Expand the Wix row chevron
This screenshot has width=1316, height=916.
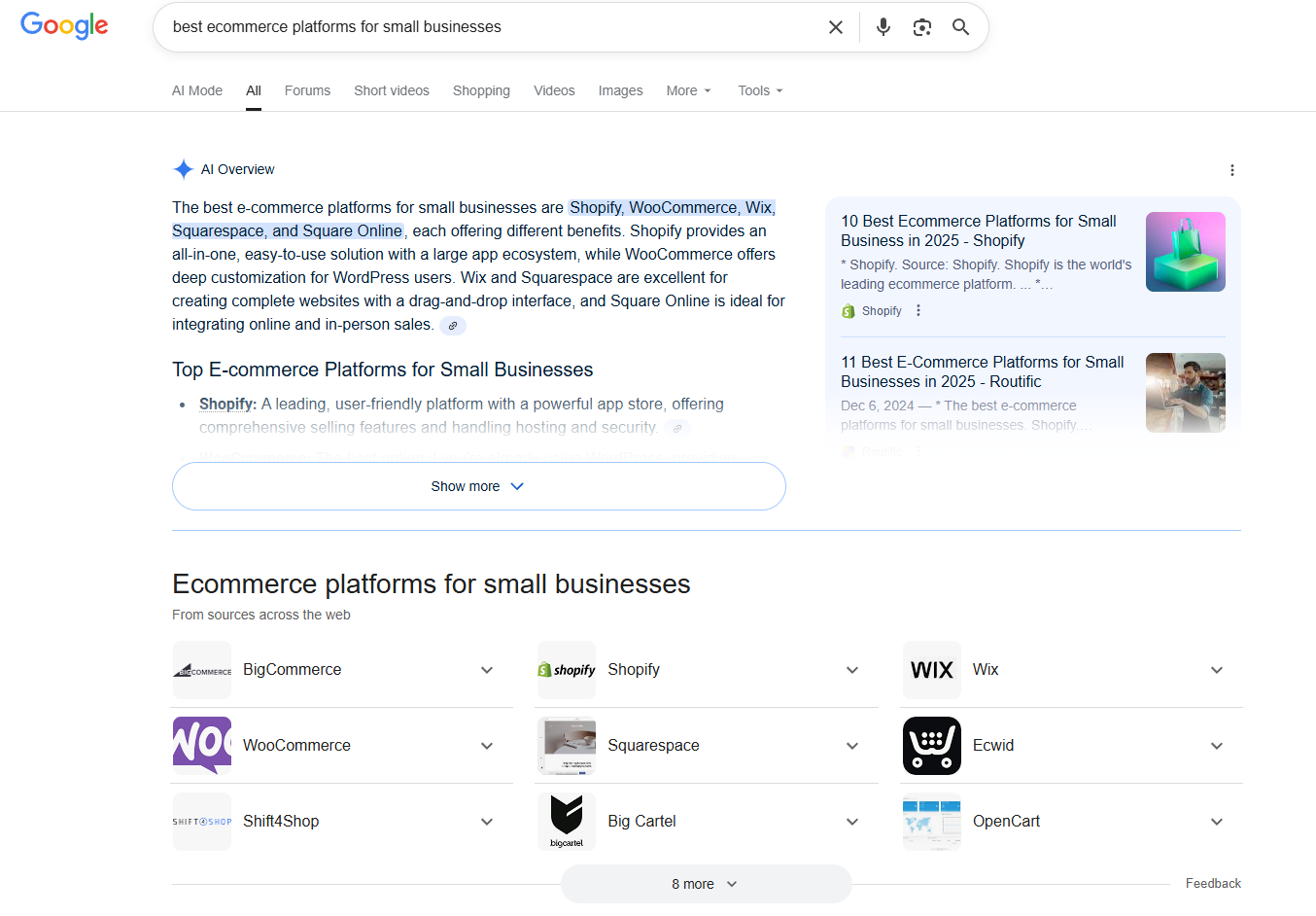coord(1217,670)
